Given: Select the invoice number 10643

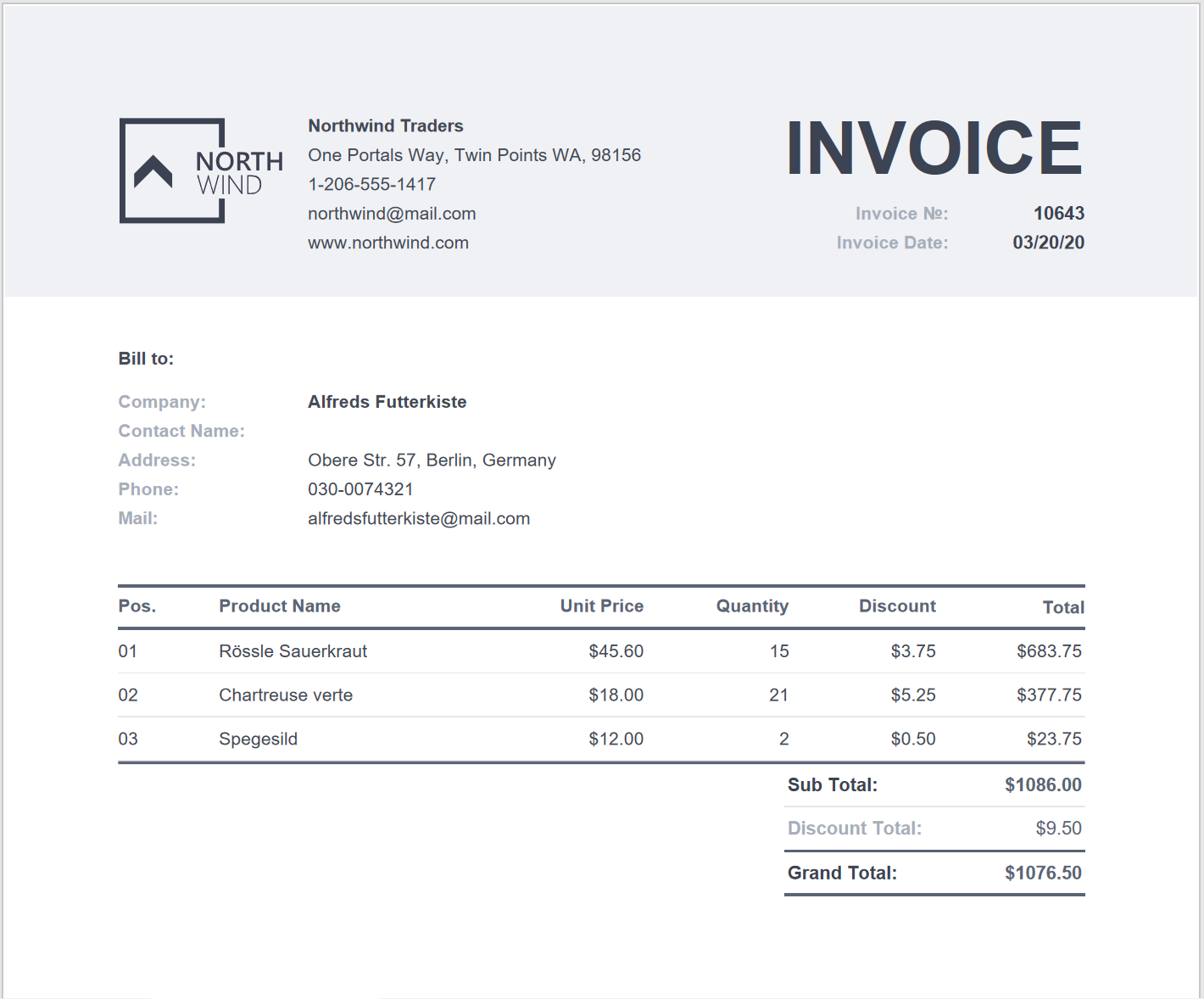Looking at the screenshot, I should [x=1058, y=214].
